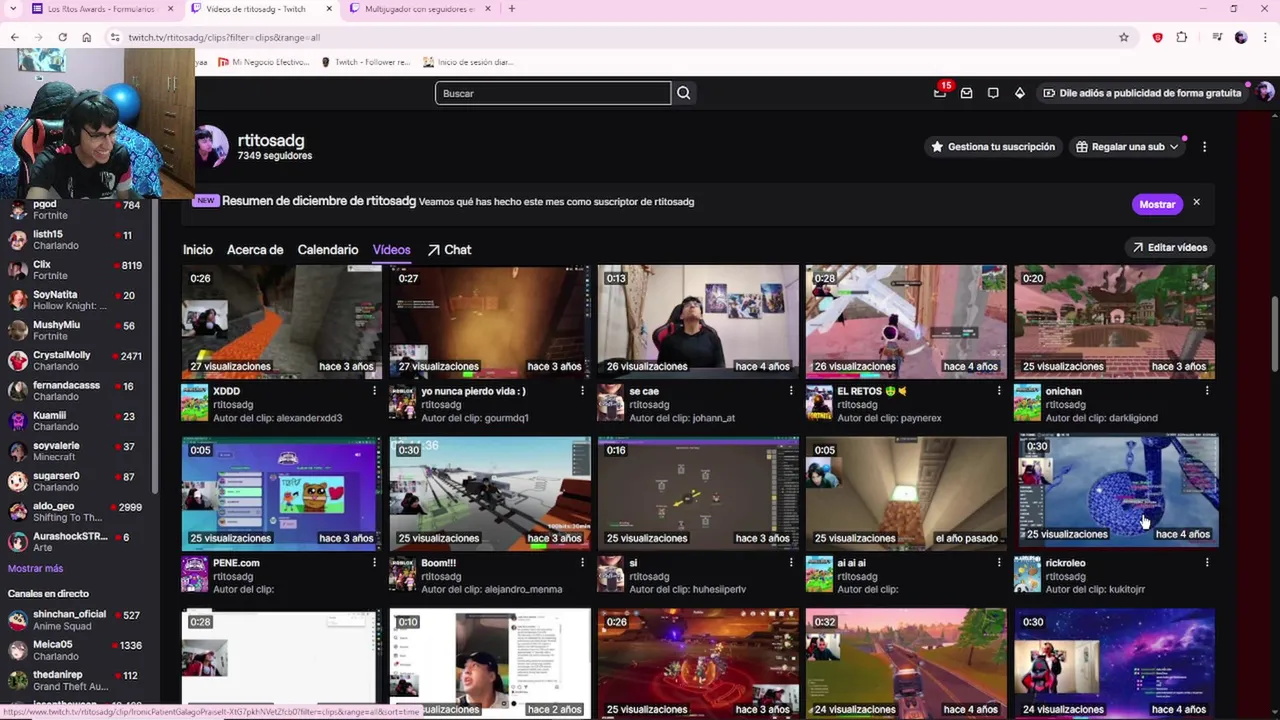Open options menu for 'yo nunca pierdo vida' clip

[582, 391]
